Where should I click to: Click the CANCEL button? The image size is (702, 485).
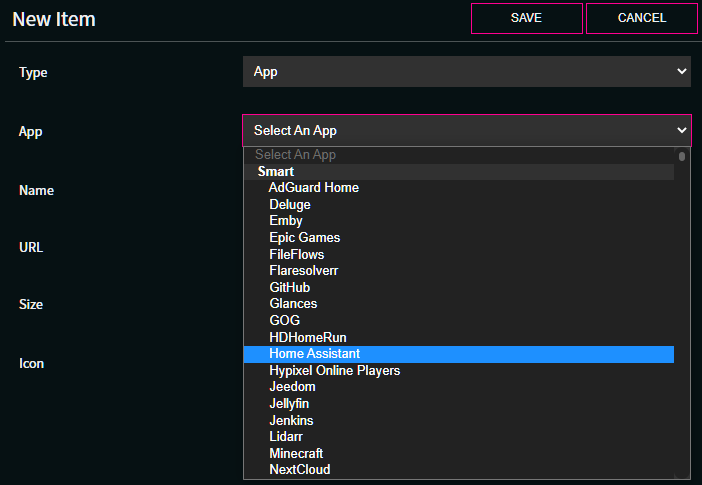[642, 18]
